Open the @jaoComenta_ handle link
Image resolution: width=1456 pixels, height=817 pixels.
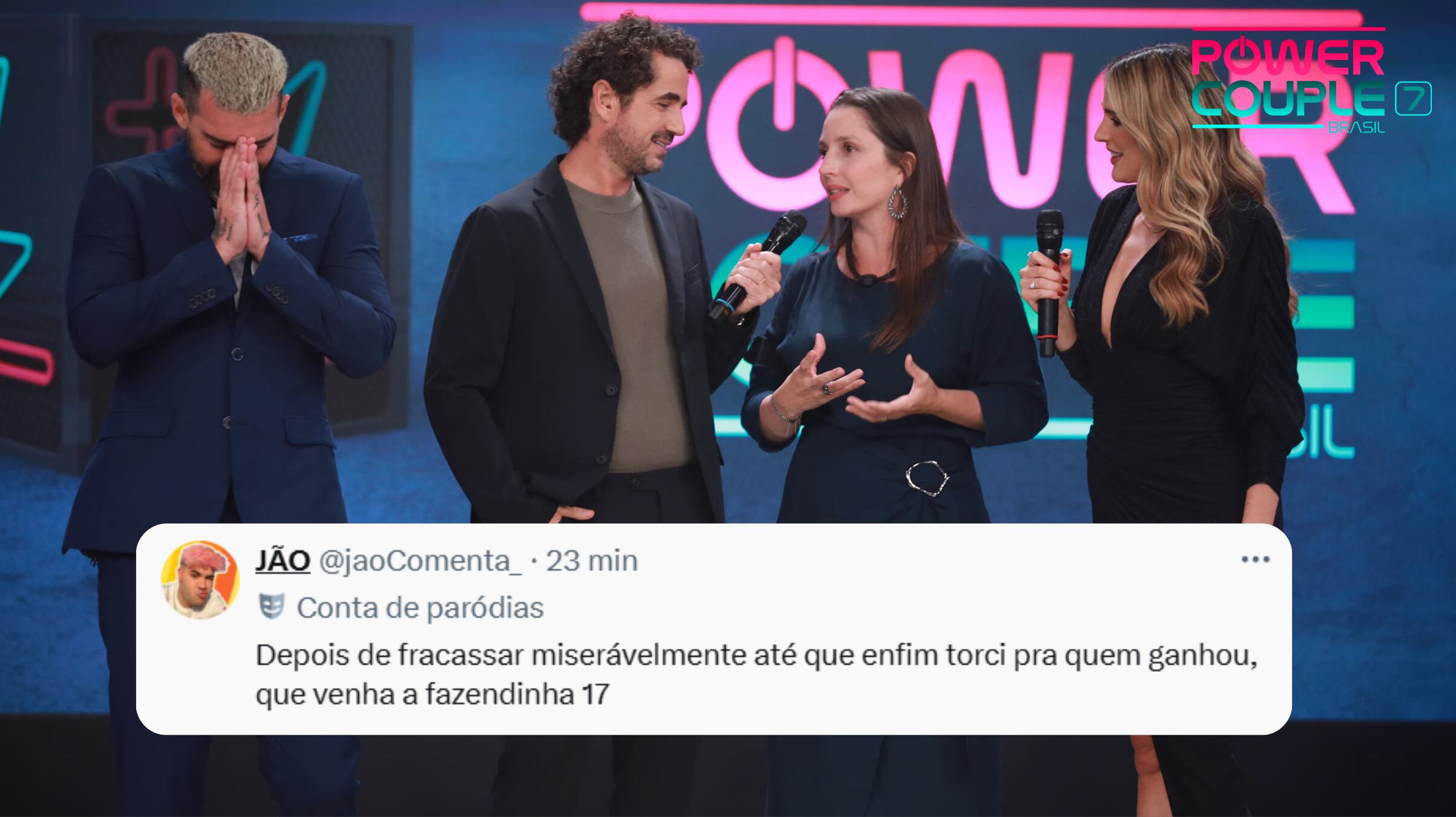pos(420,562)
